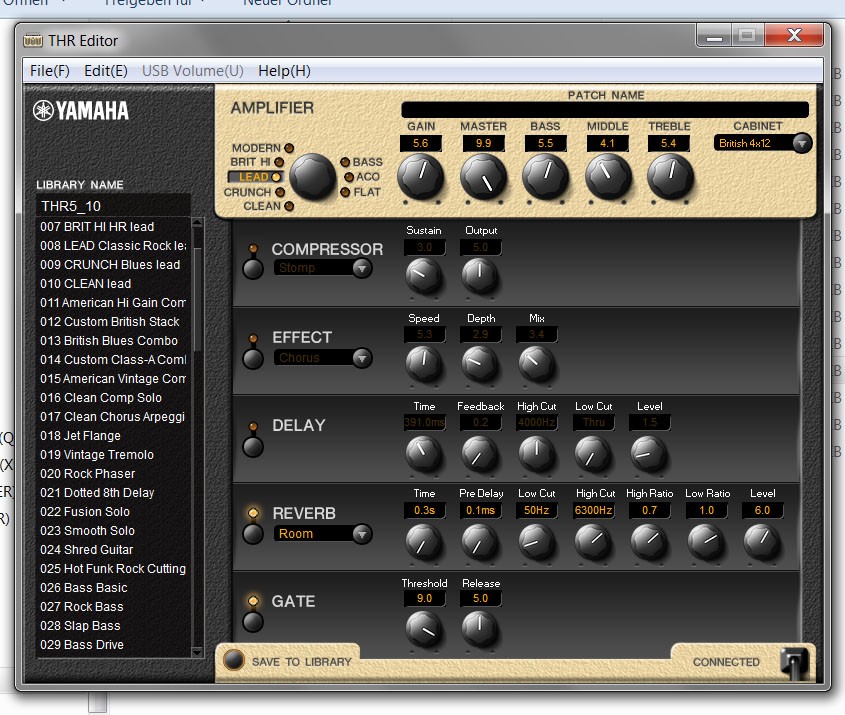Select the CLEAN amp type
This screenshot has width=845, height=715.
tap(268, 206)
